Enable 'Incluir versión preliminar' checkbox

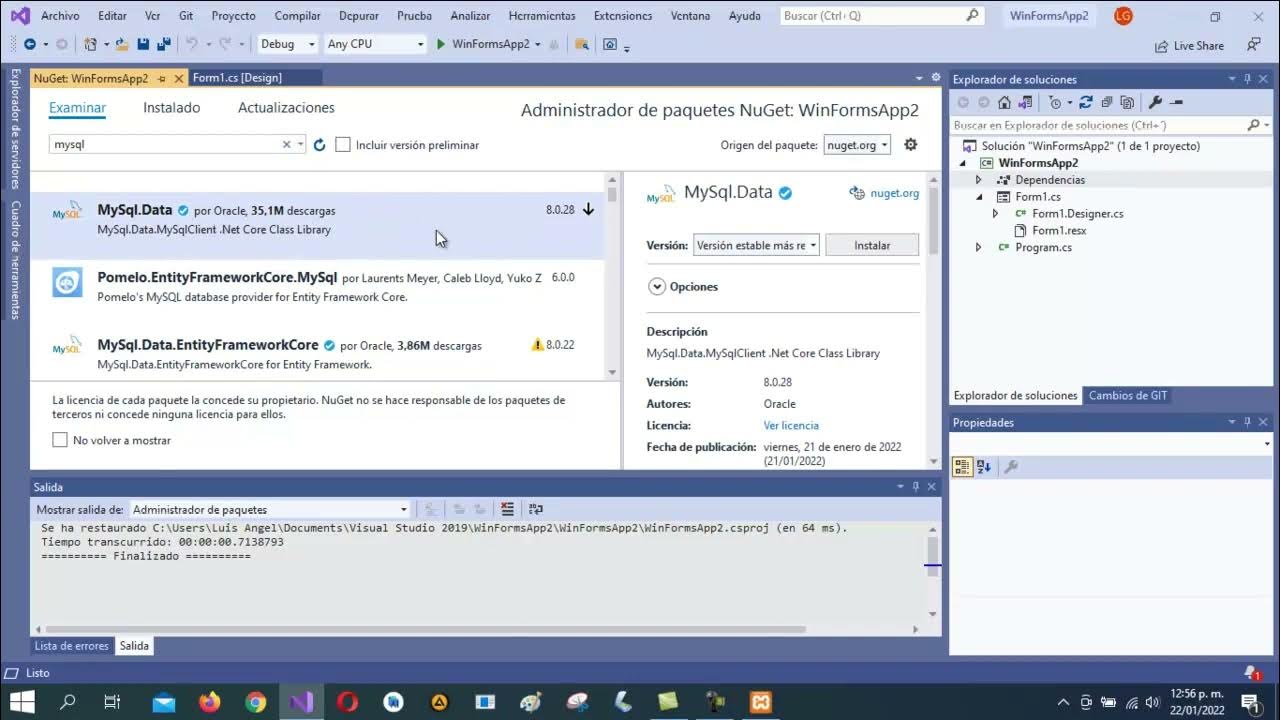coord(343,145)
